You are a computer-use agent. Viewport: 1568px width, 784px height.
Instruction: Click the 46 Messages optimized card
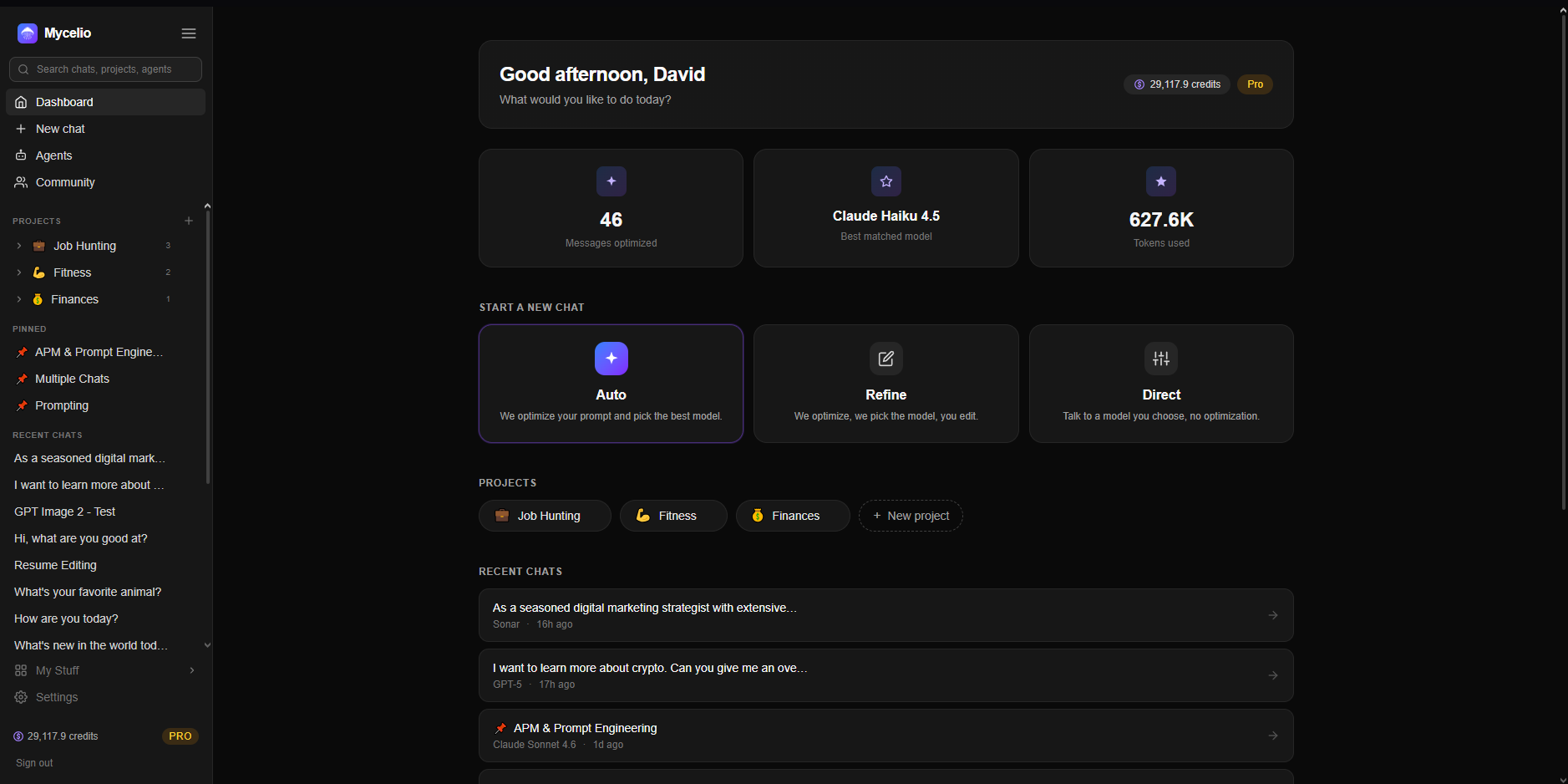click(611, 208)
